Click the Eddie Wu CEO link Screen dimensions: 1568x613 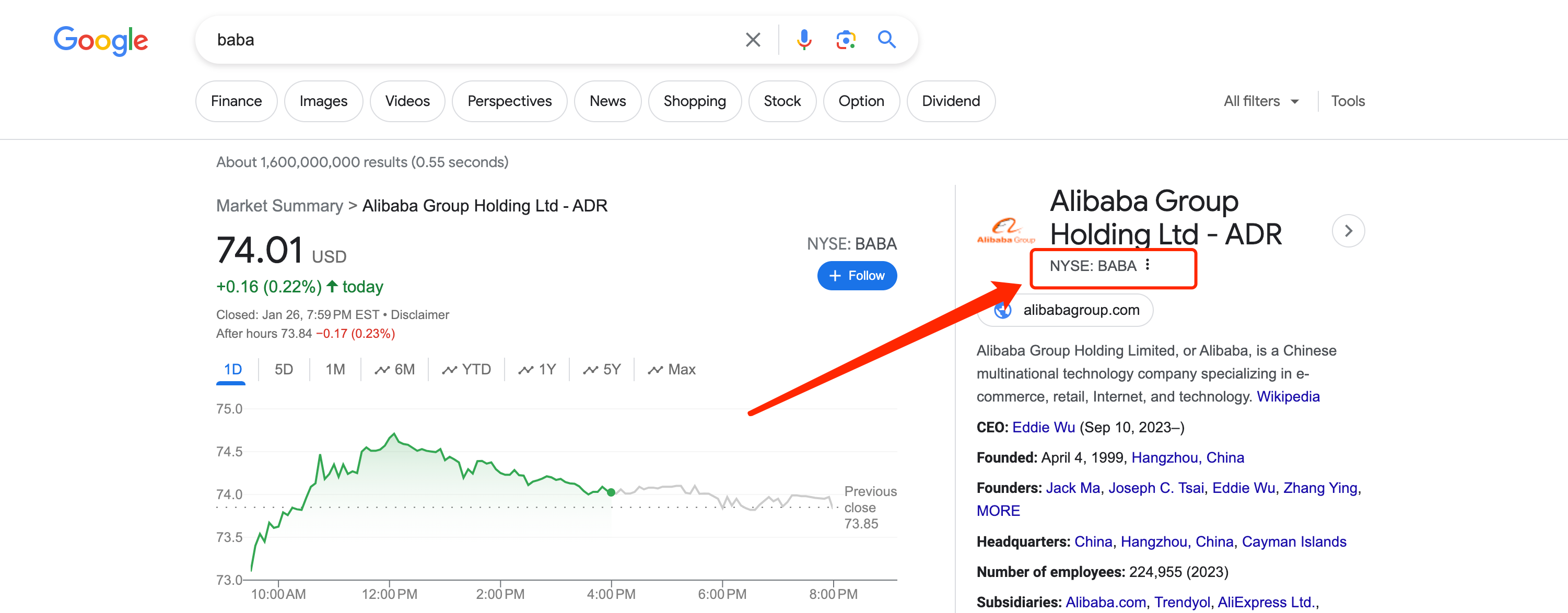[x=1043, y=427]
